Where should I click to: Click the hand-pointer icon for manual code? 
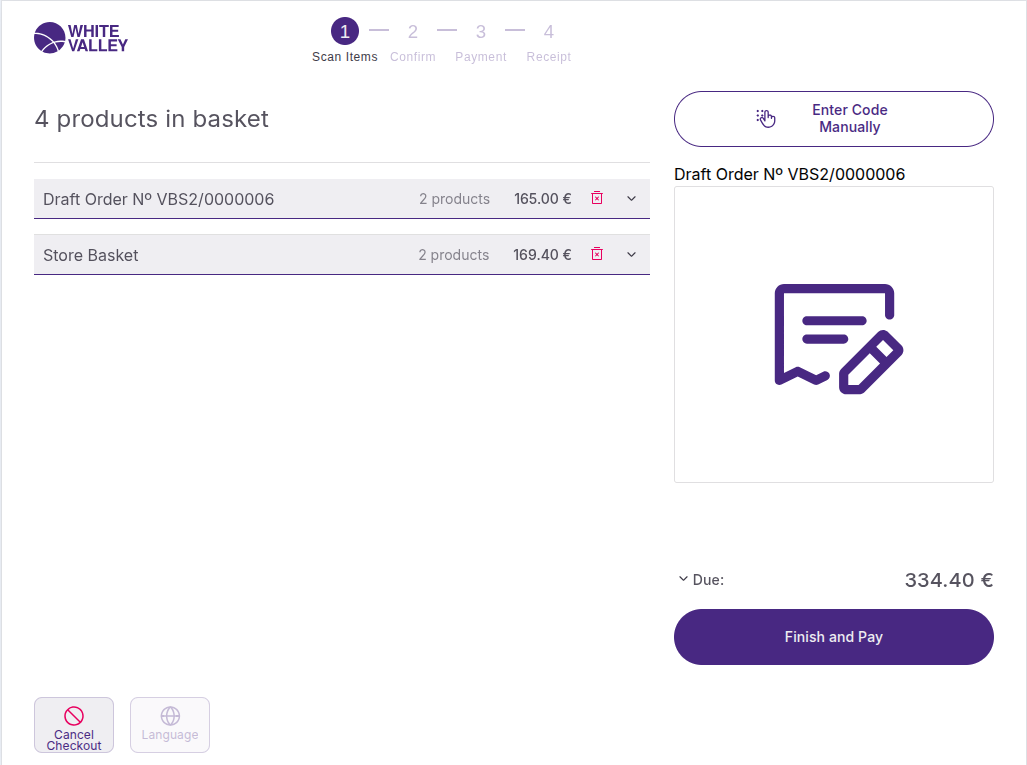point(766,119)
